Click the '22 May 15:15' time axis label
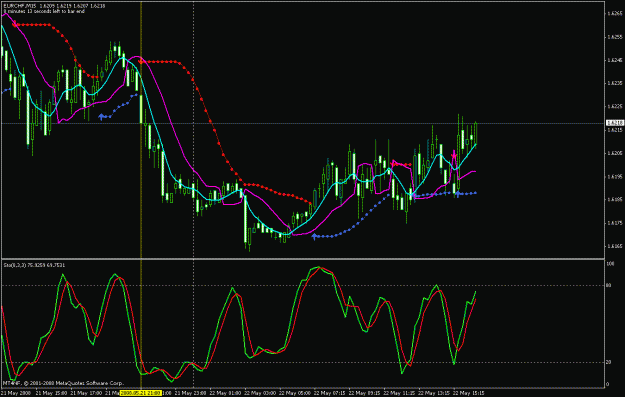The height and width of the screenshot is (397, 625). click(x=469, y=393)
